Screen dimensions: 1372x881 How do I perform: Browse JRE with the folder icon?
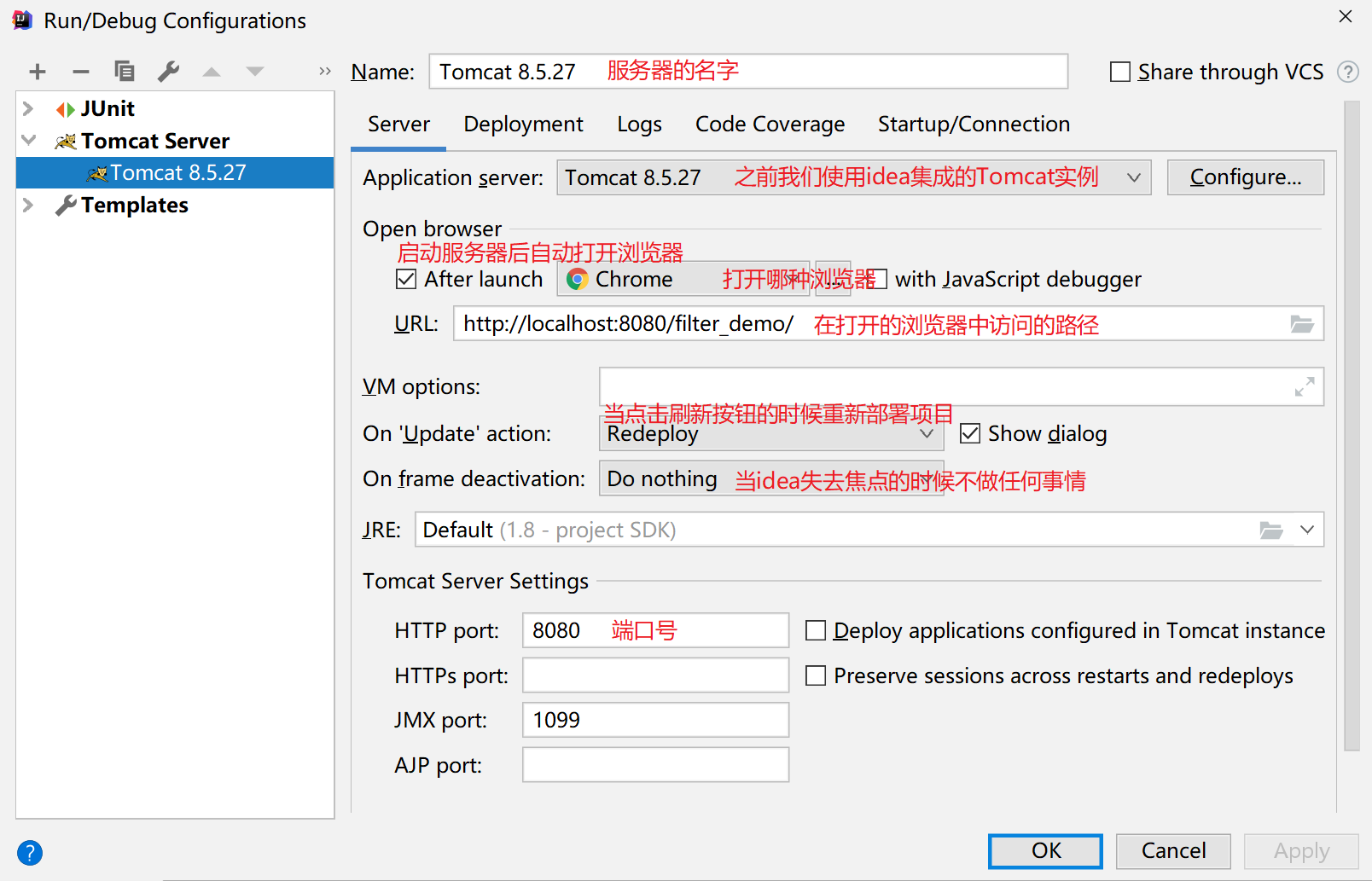tap(1271, 530)
